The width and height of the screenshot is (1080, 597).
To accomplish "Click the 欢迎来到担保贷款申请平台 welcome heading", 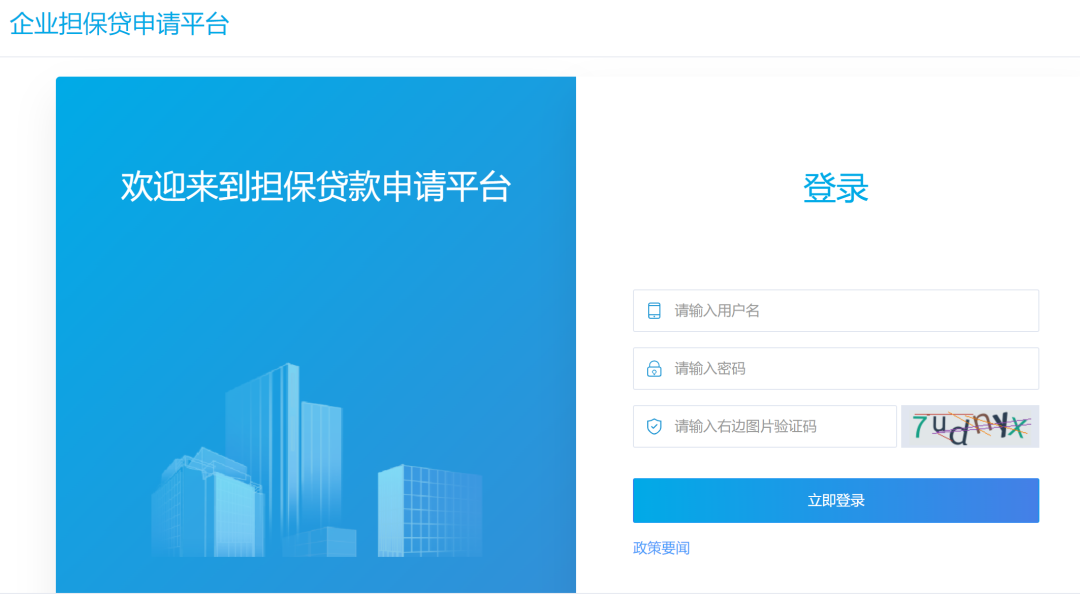I will click(315, 187).
